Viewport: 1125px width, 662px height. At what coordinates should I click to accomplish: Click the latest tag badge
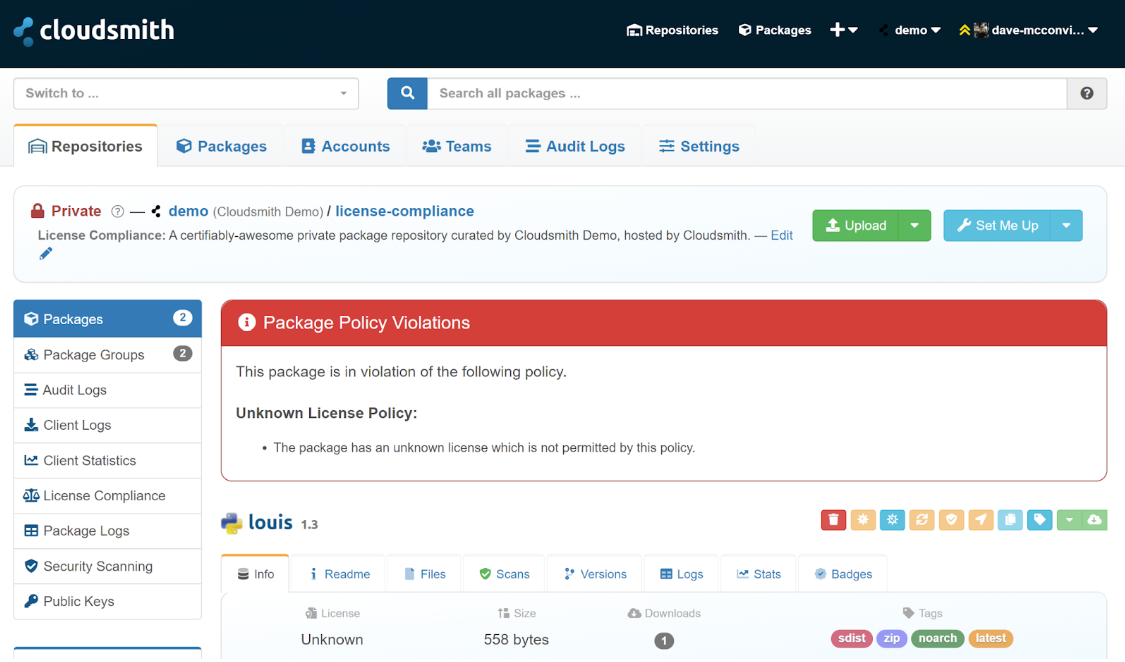pyautogui.click(x=990, y=638)
